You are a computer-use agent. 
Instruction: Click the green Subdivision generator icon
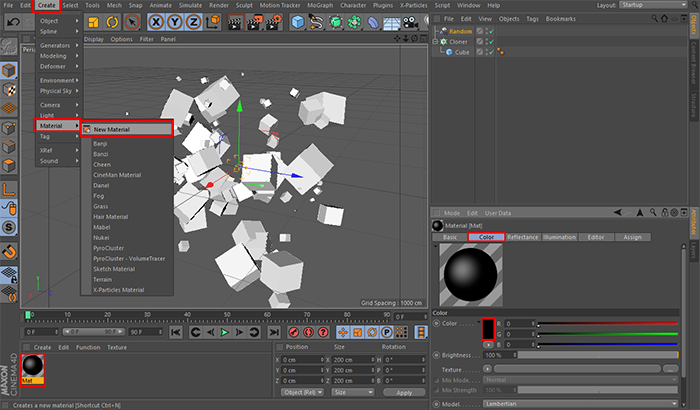pyautogui.click(x=336, y=22)
